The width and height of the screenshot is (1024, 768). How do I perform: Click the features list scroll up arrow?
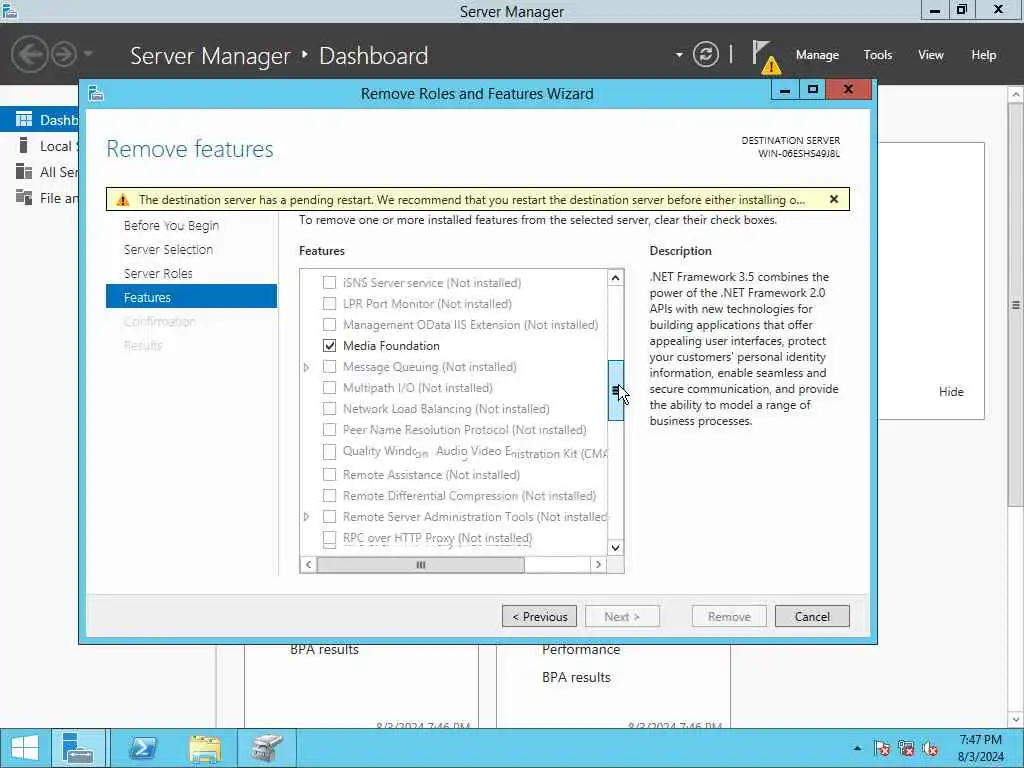pyautogui.click(x=615, y=278)
